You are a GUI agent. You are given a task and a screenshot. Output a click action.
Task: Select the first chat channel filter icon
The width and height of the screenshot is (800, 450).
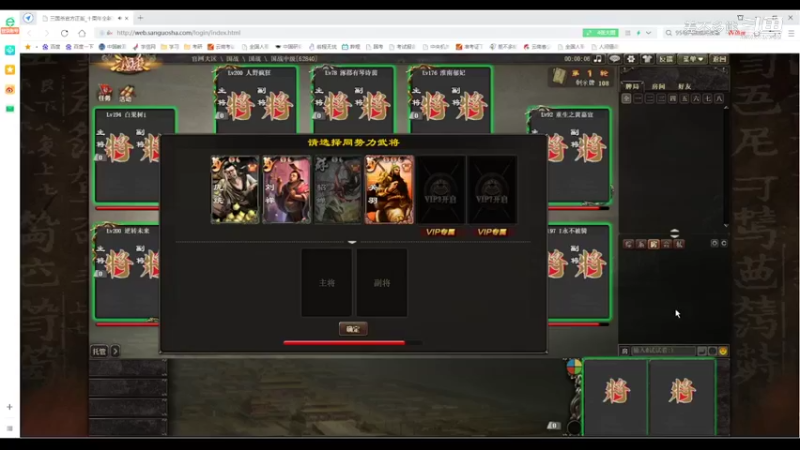[x=629, y=244]
